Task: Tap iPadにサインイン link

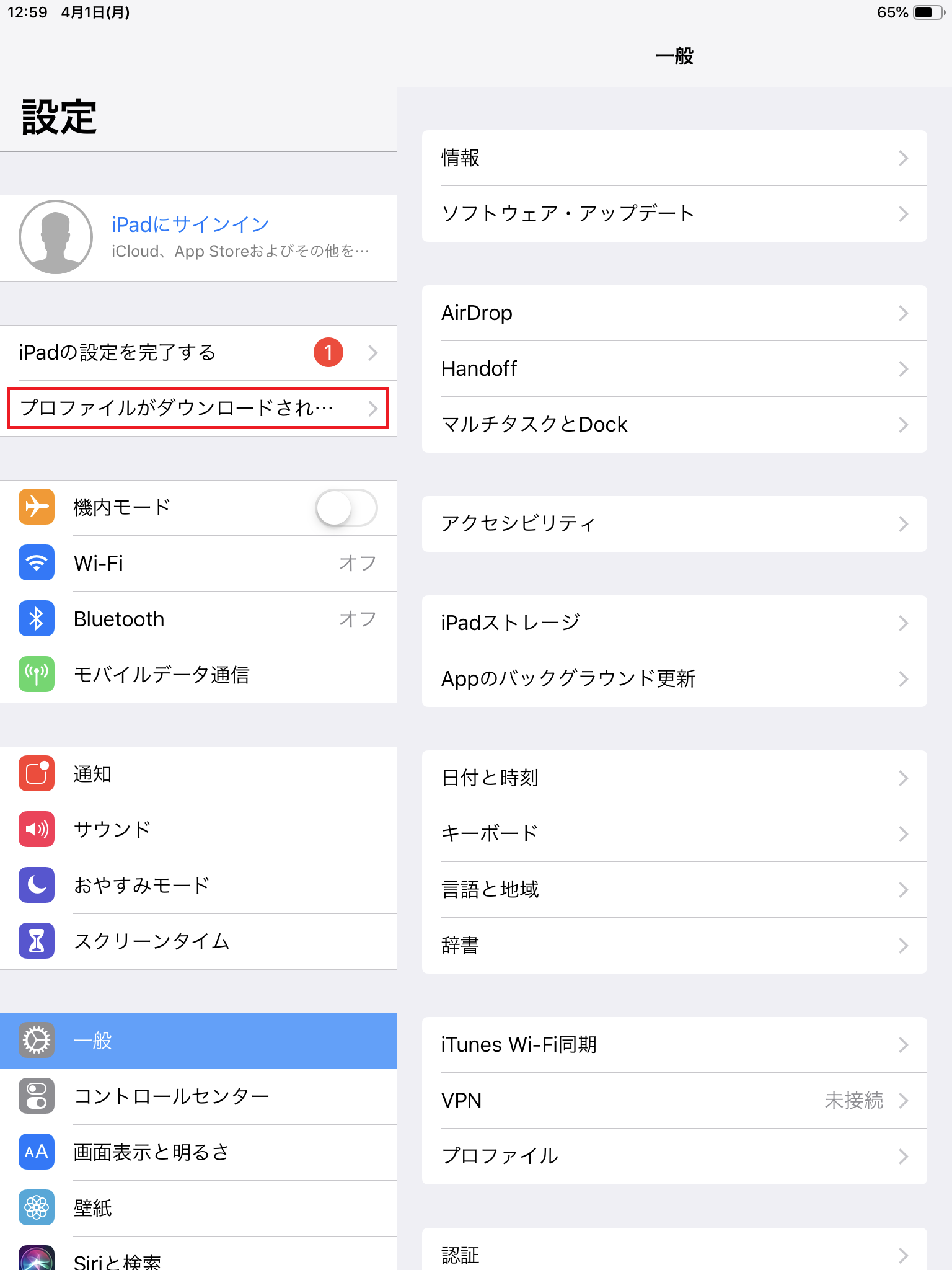Action: coord(190,224)
